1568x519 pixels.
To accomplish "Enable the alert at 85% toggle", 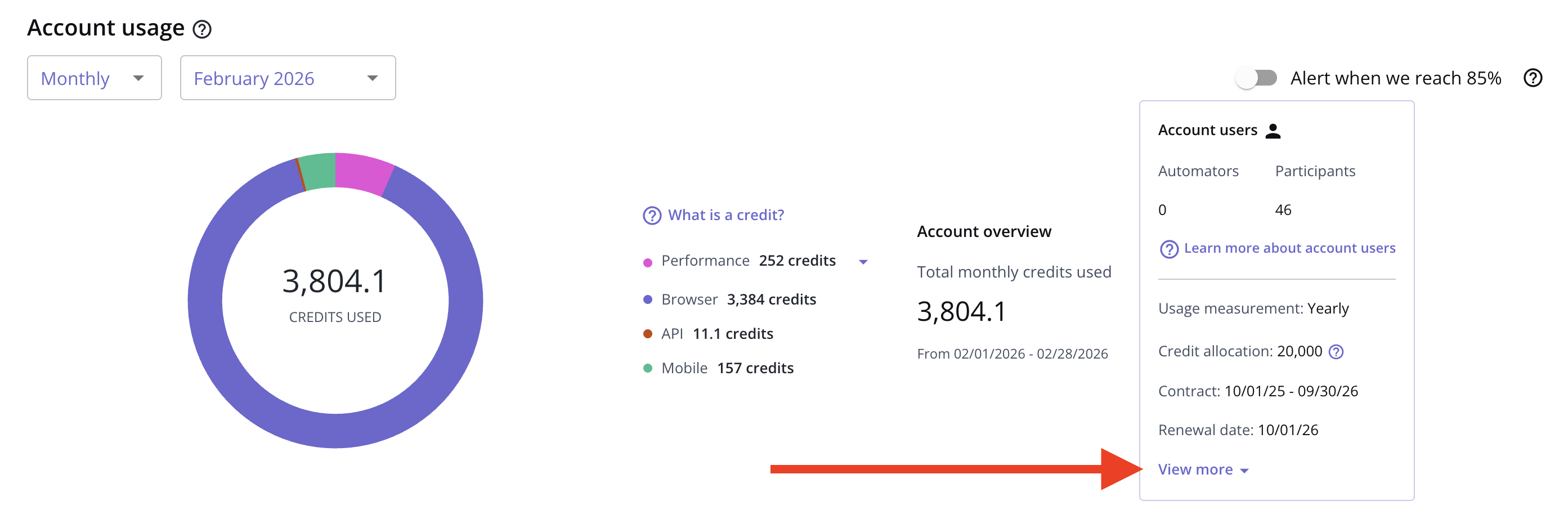I will (x=1256, y=78).
